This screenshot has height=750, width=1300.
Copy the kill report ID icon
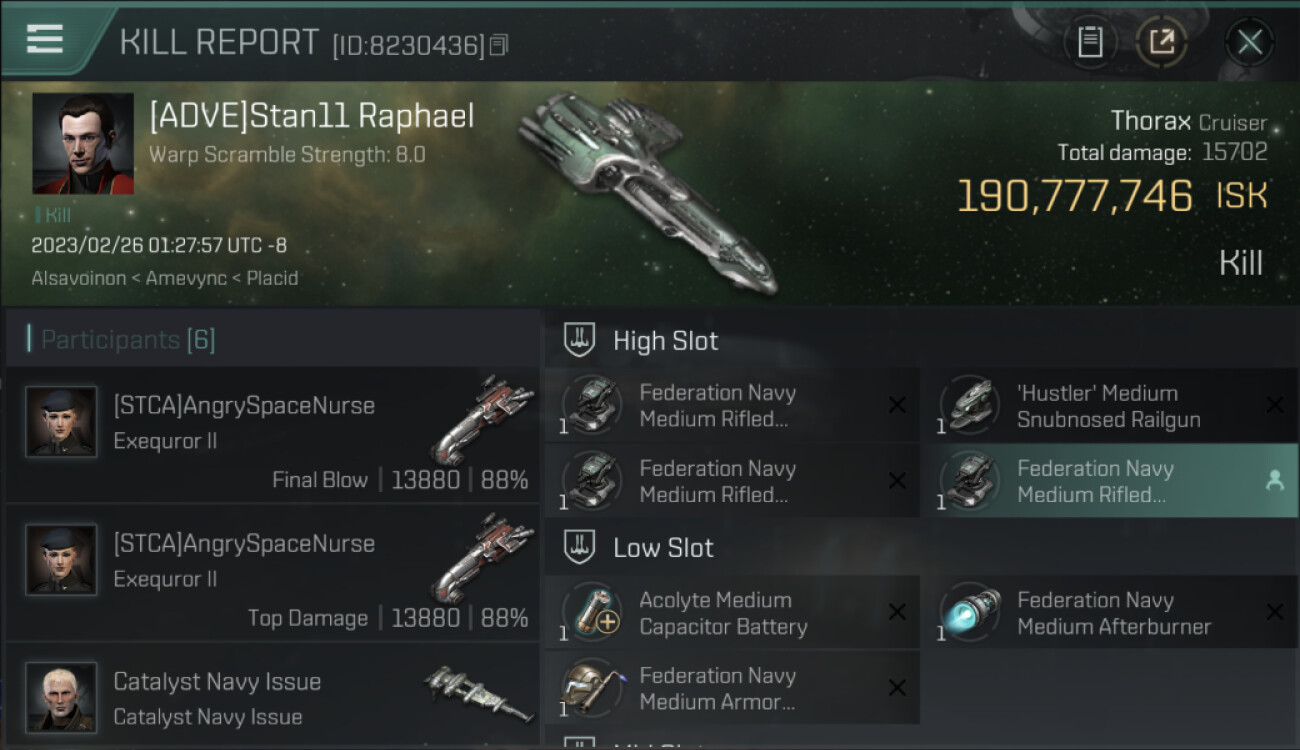click(x=499, y=45)
